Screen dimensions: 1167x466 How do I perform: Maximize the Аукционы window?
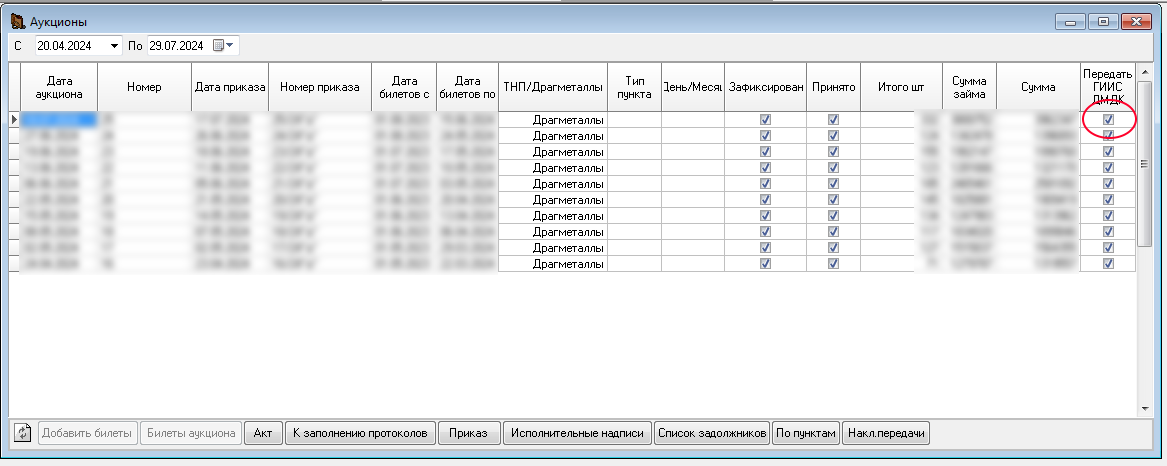tap(1103, 22)
